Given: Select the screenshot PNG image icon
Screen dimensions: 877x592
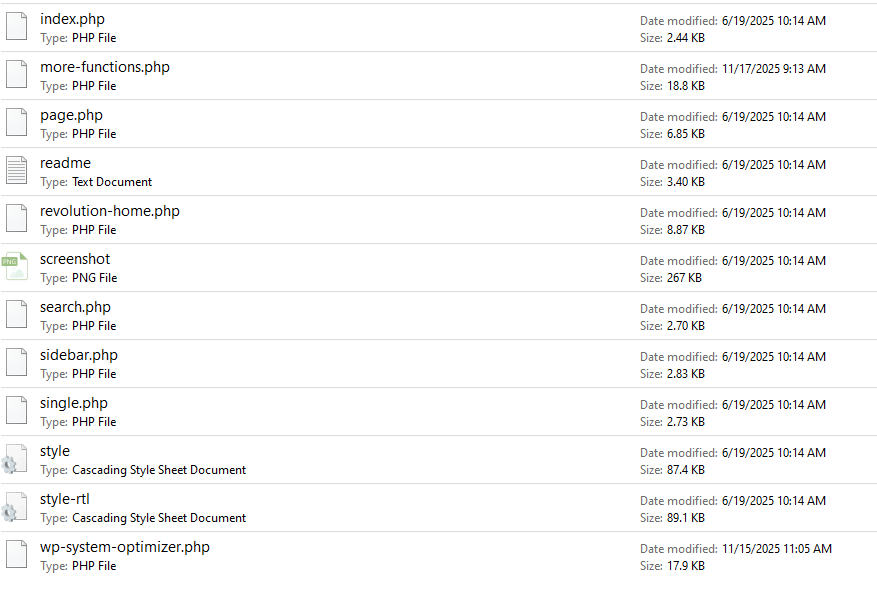Looking at the screenshot, I should pos(16,267).
